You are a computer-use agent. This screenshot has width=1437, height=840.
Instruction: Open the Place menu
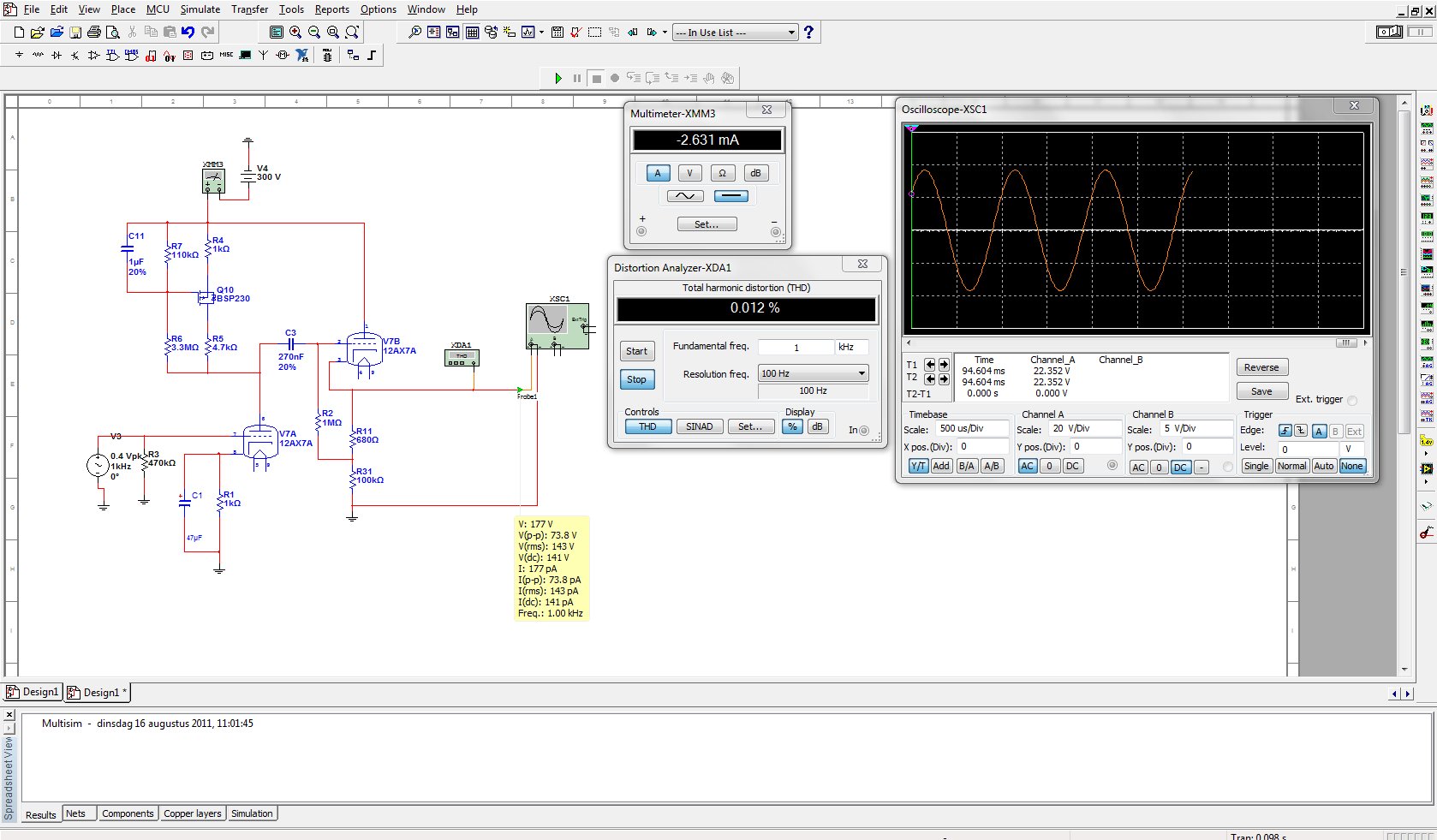click(123, 9)
